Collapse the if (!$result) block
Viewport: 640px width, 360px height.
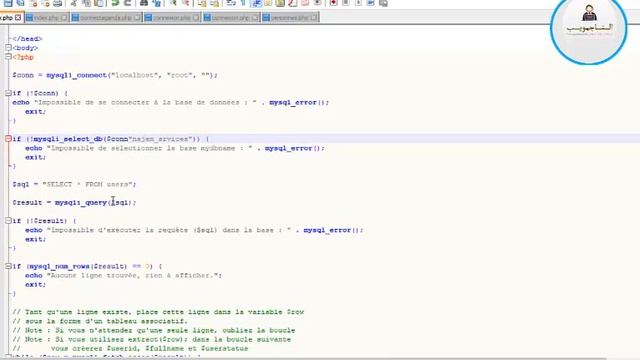pos(8,221)
